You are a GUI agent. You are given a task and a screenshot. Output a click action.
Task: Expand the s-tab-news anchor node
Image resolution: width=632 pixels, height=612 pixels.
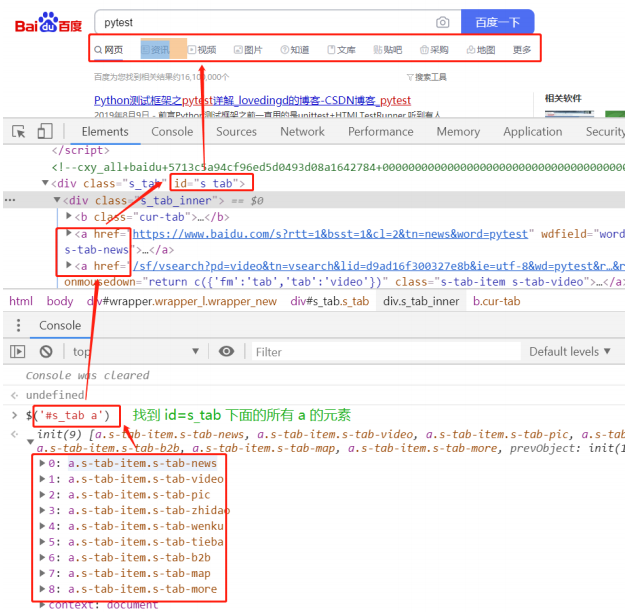click(69, 233)
